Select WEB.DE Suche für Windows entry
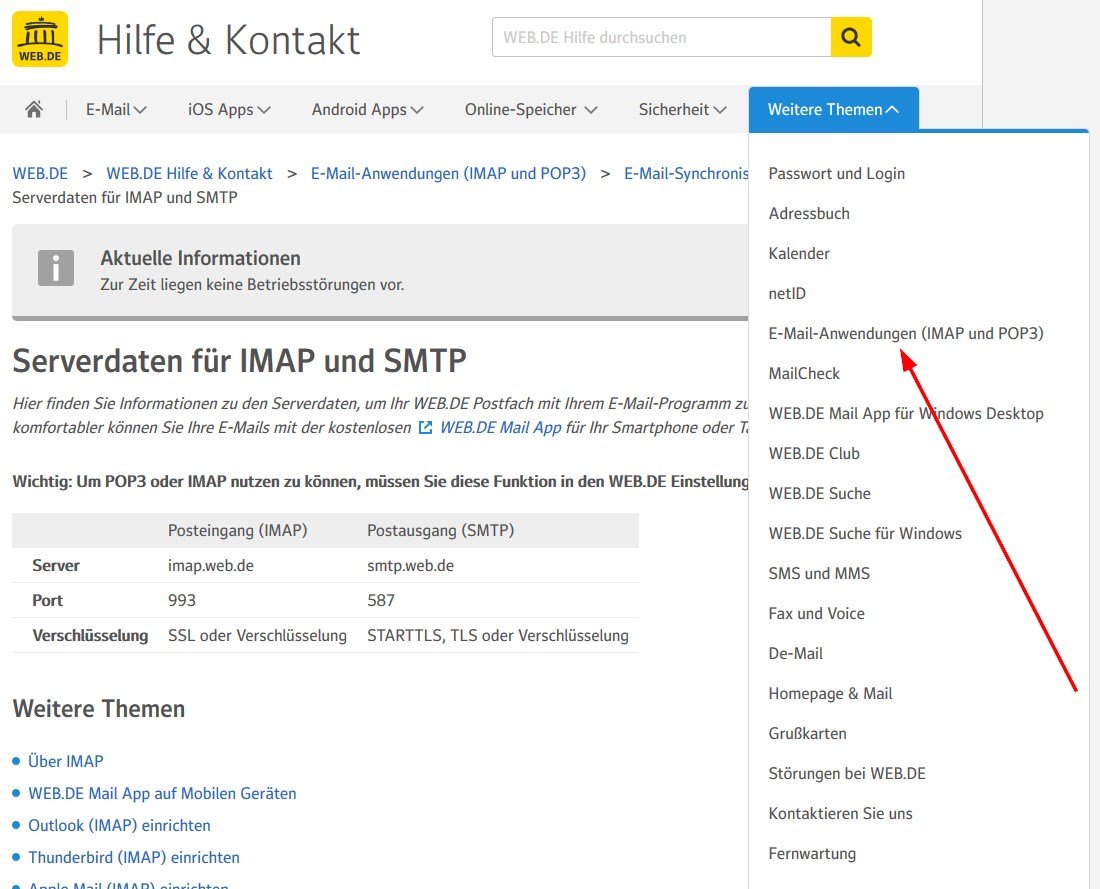The height and width of the screenshot is (889, 1100). pos(865,533)
